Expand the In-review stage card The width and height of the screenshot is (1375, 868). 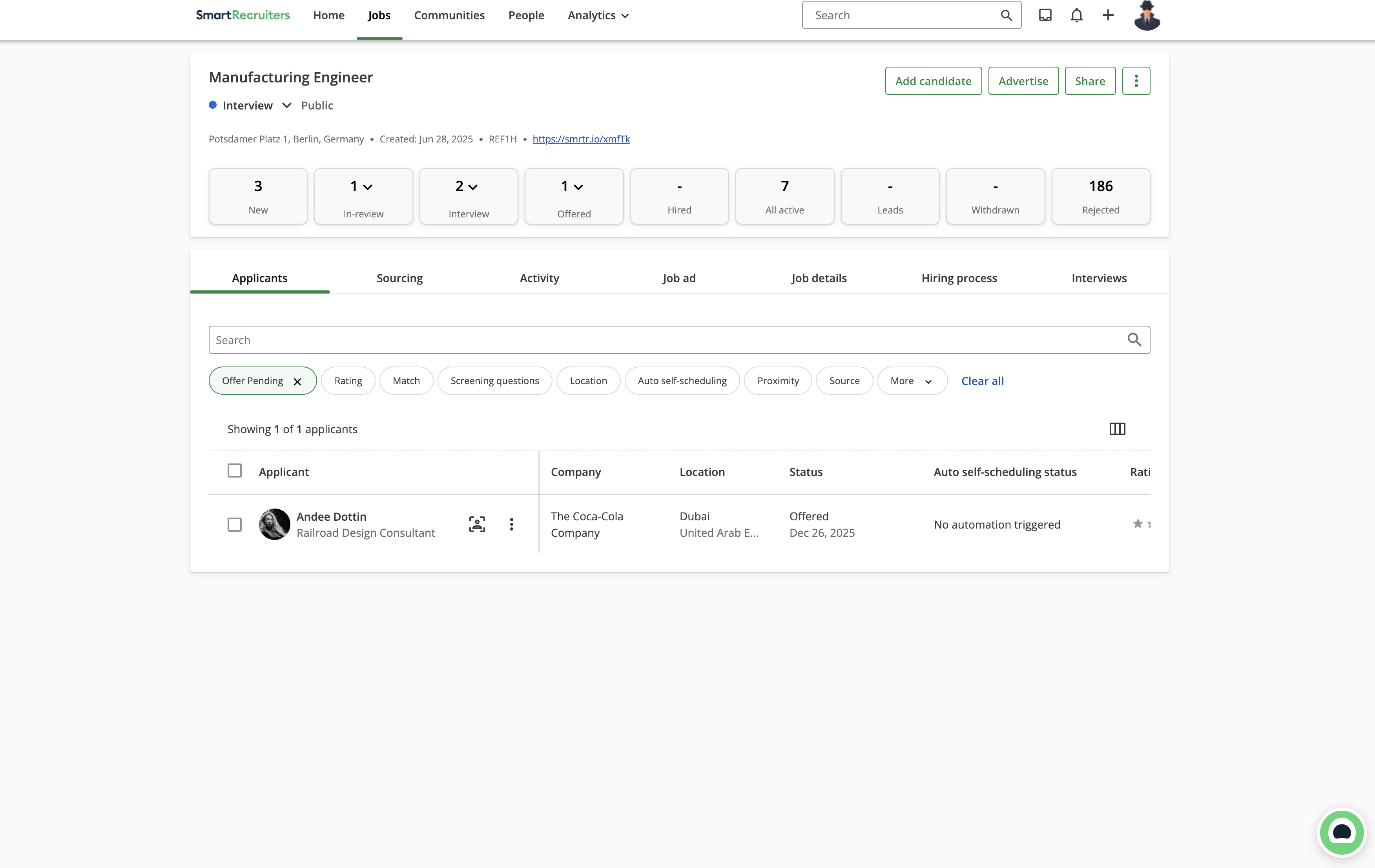[363, 197]
